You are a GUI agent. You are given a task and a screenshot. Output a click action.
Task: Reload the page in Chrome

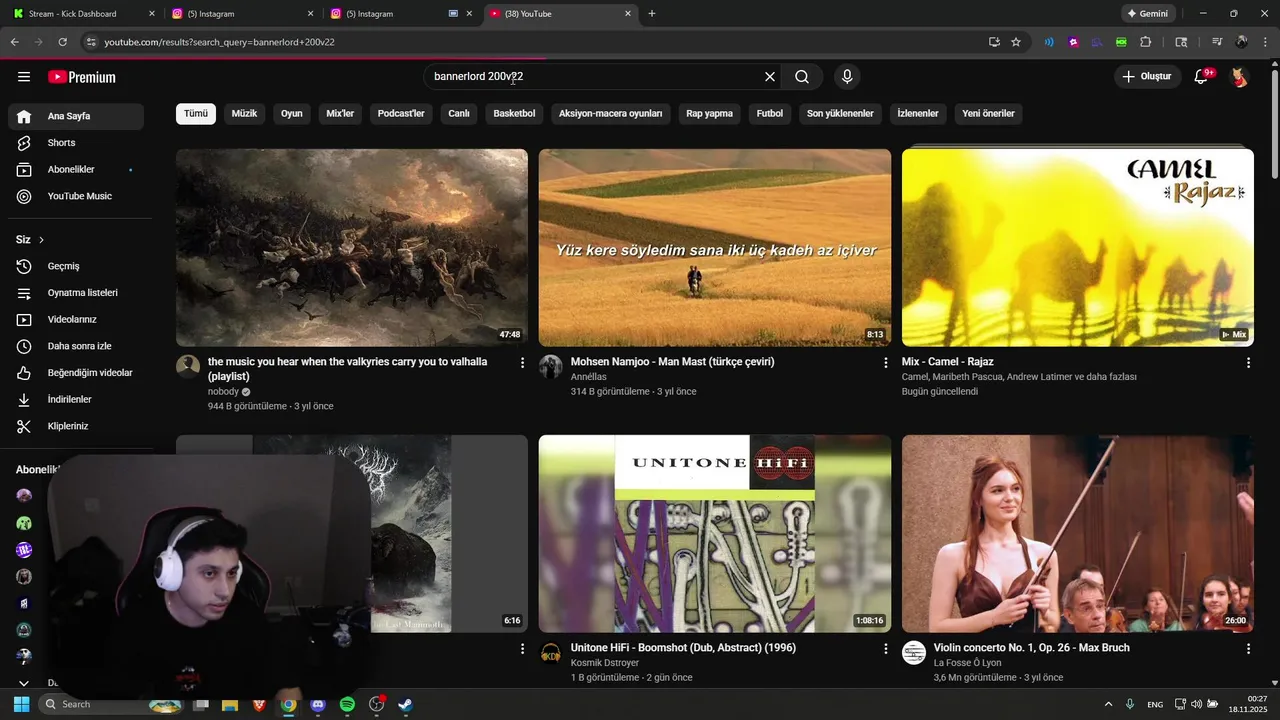tap(62, 42)
